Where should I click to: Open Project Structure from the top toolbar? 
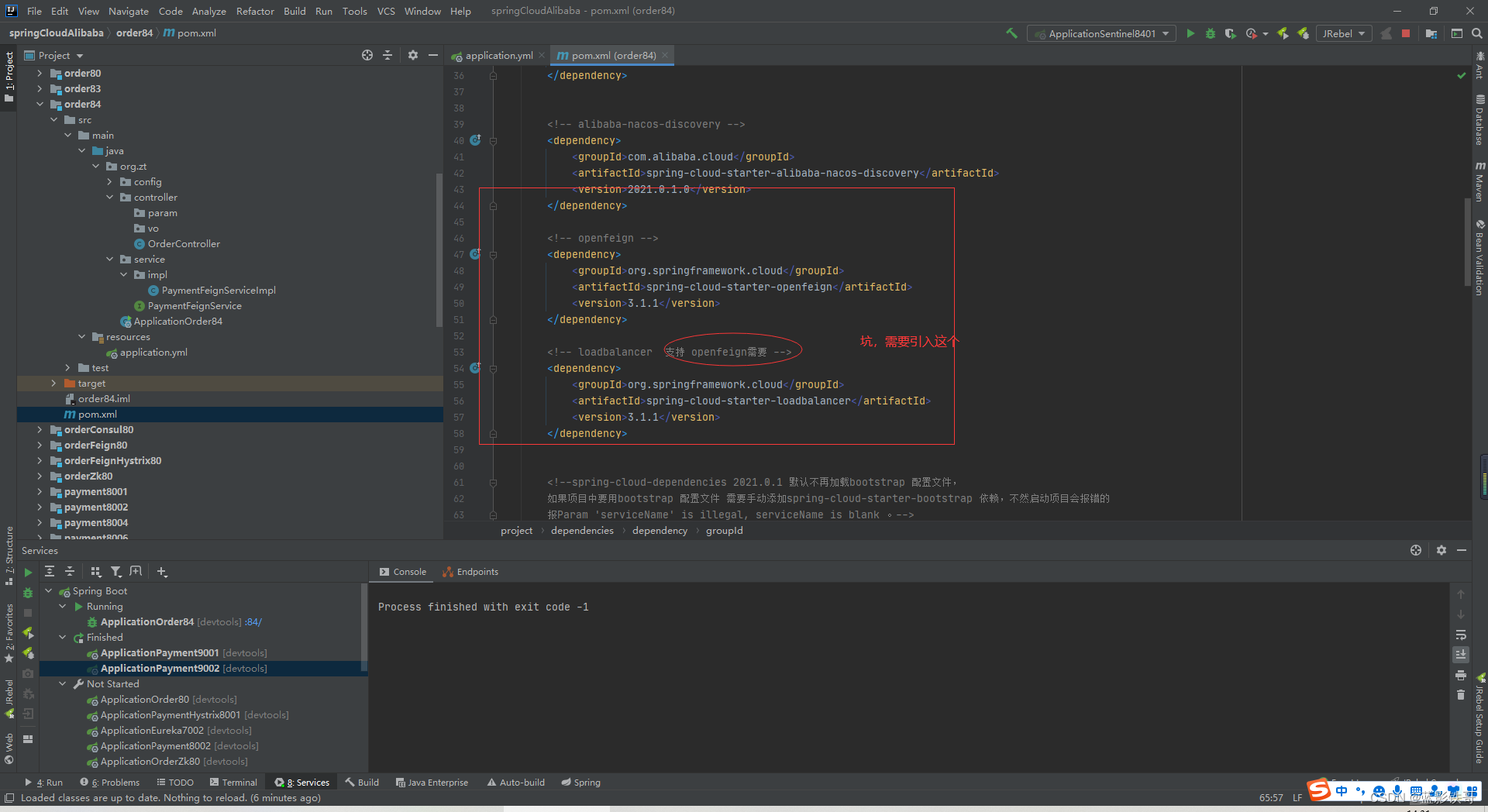click(x=1431, y=33)
